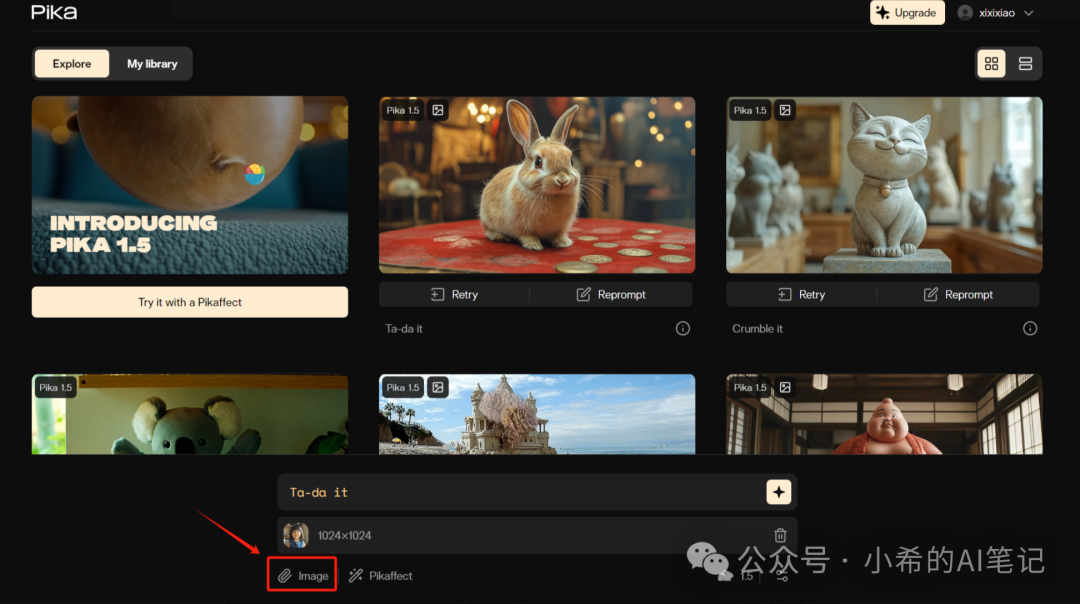Switch to the Explore tab

72,63
